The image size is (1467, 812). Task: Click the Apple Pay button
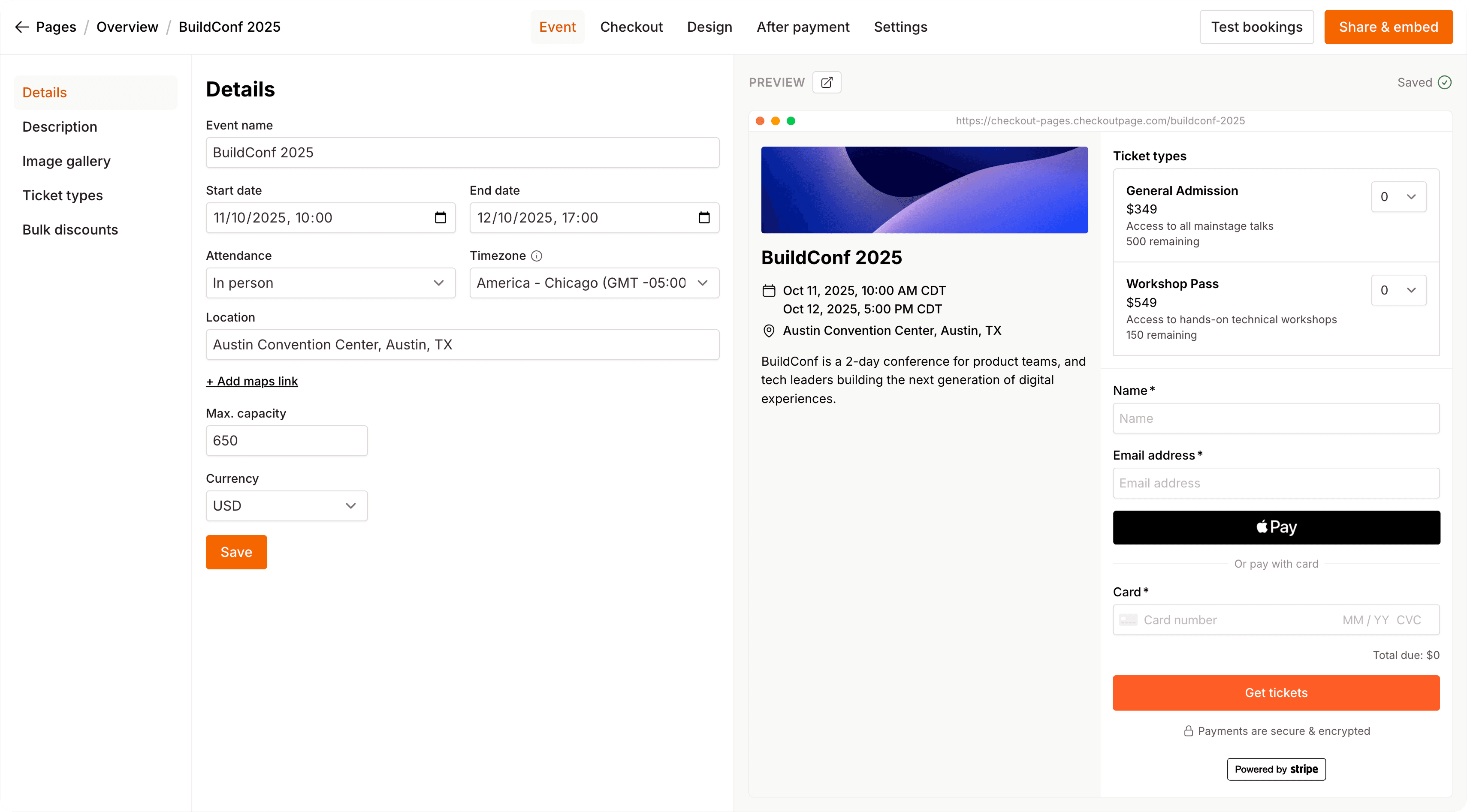1276,527
